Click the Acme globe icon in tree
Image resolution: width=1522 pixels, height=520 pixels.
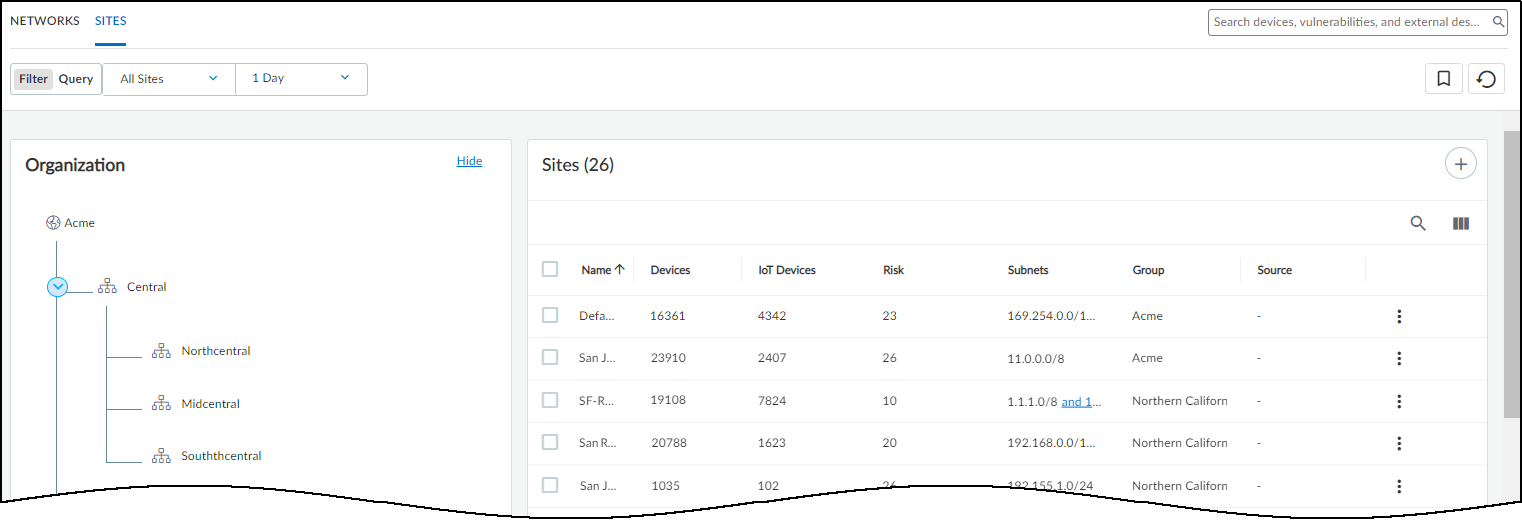pos(53,223)
